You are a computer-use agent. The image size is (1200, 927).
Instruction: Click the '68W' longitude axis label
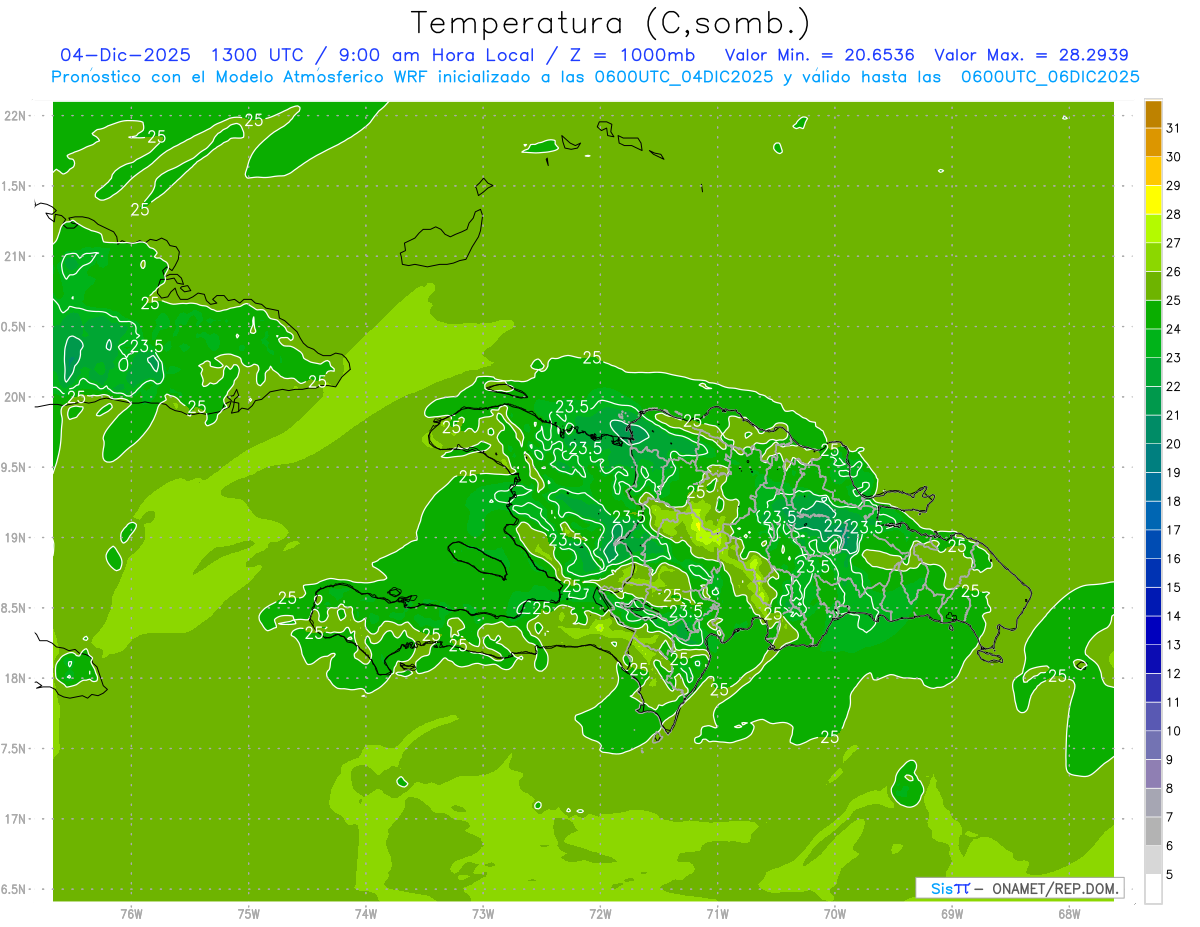[x=1069, y=913]
